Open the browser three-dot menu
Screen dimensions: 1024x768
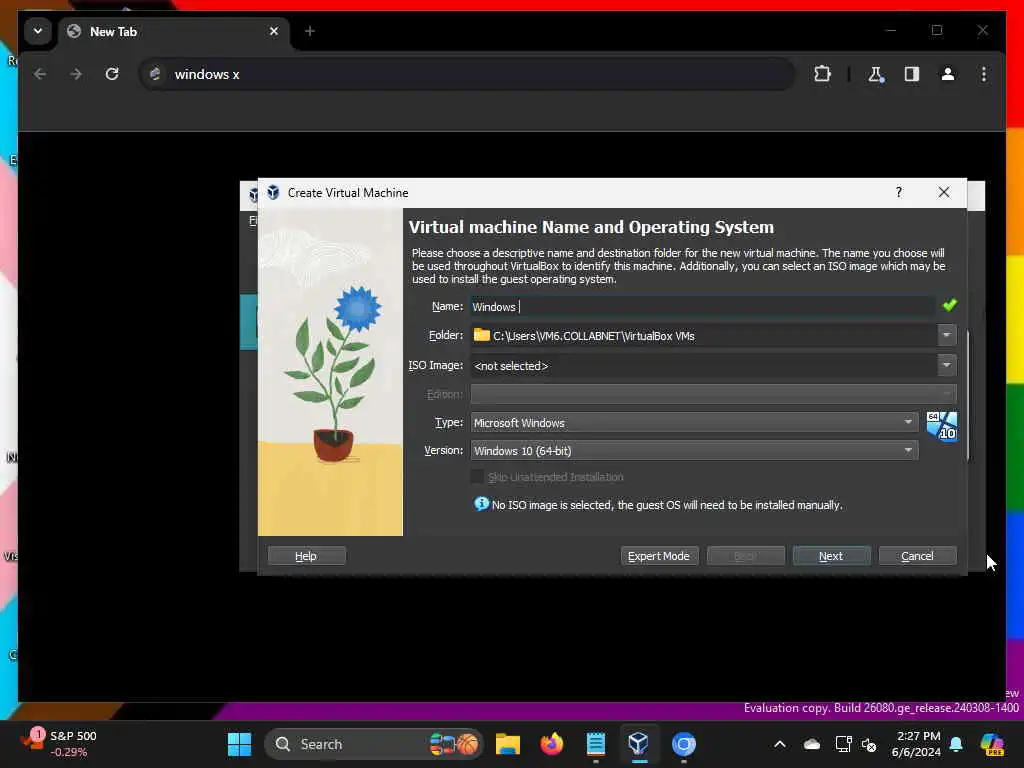click(x=984, y=74)
